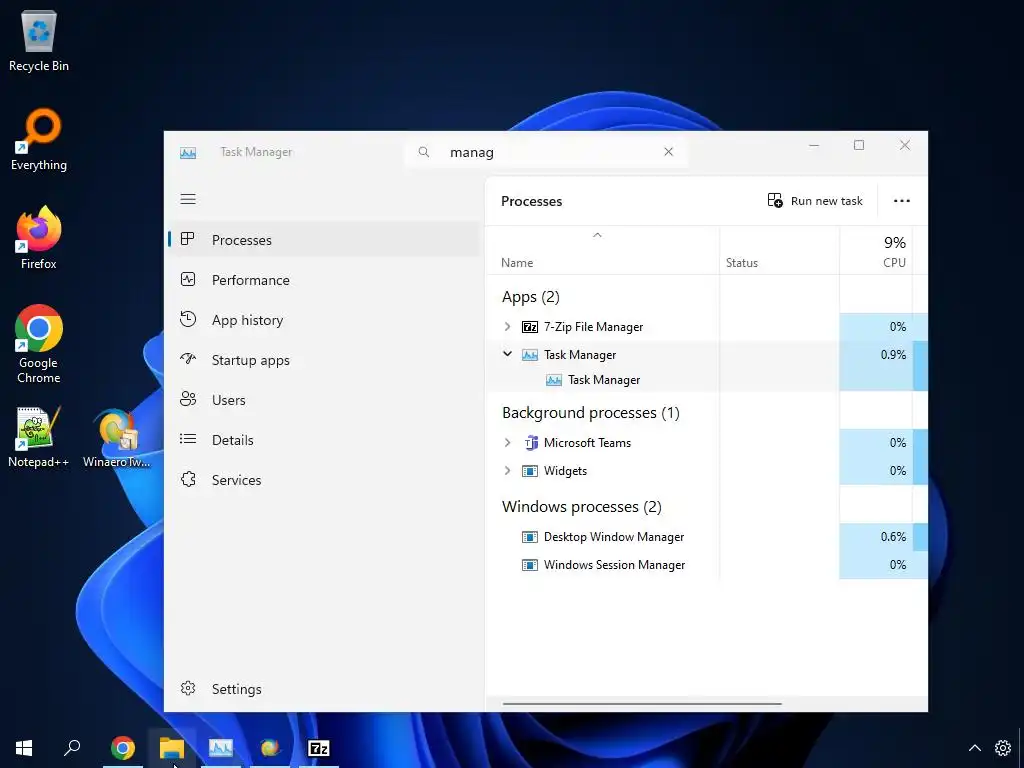This screenshot has height=768, width=1024.
Task: Expand the 7-Zip File Manager process
Action: (507, 327)
